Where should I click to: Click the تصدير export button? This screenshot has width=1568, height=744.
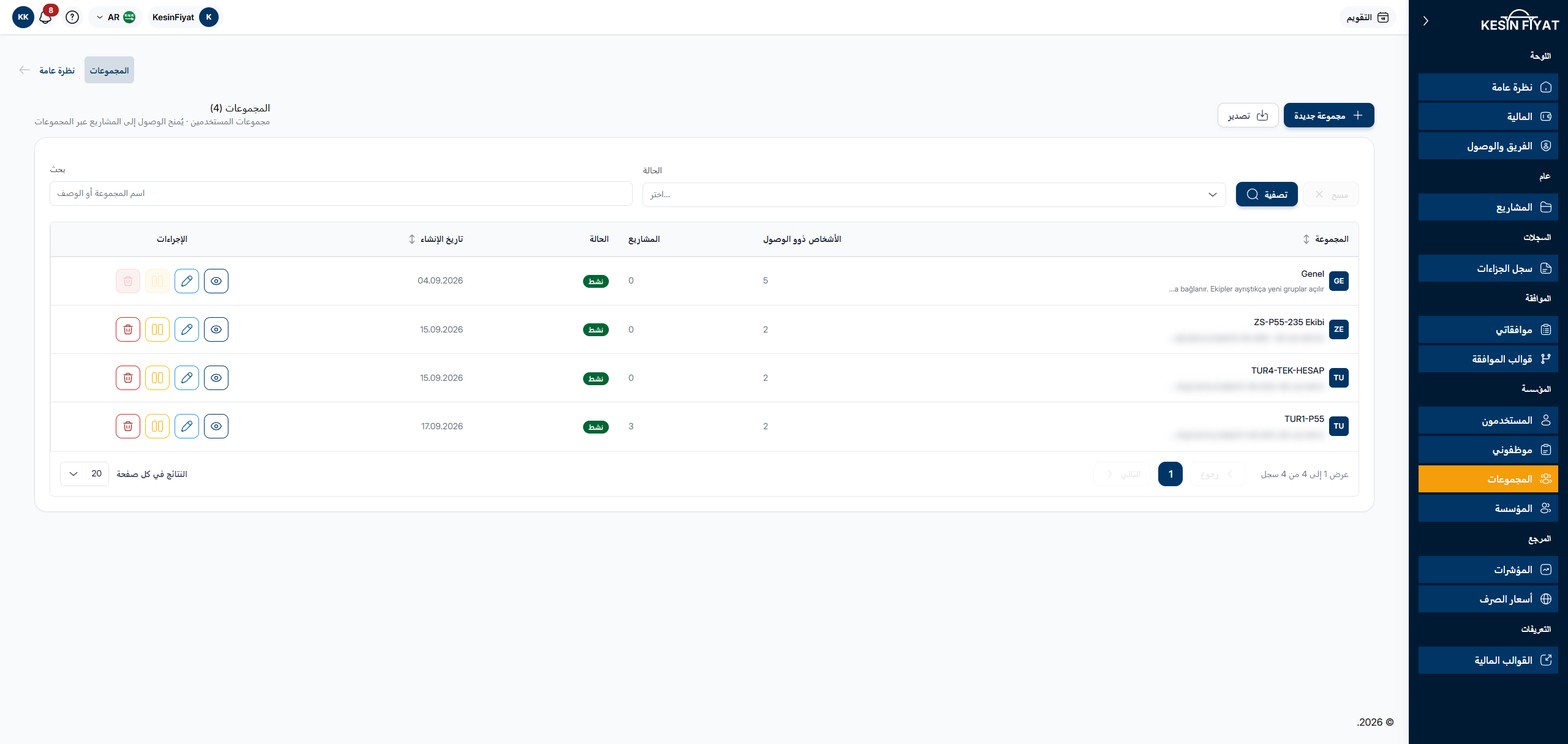1248,116
